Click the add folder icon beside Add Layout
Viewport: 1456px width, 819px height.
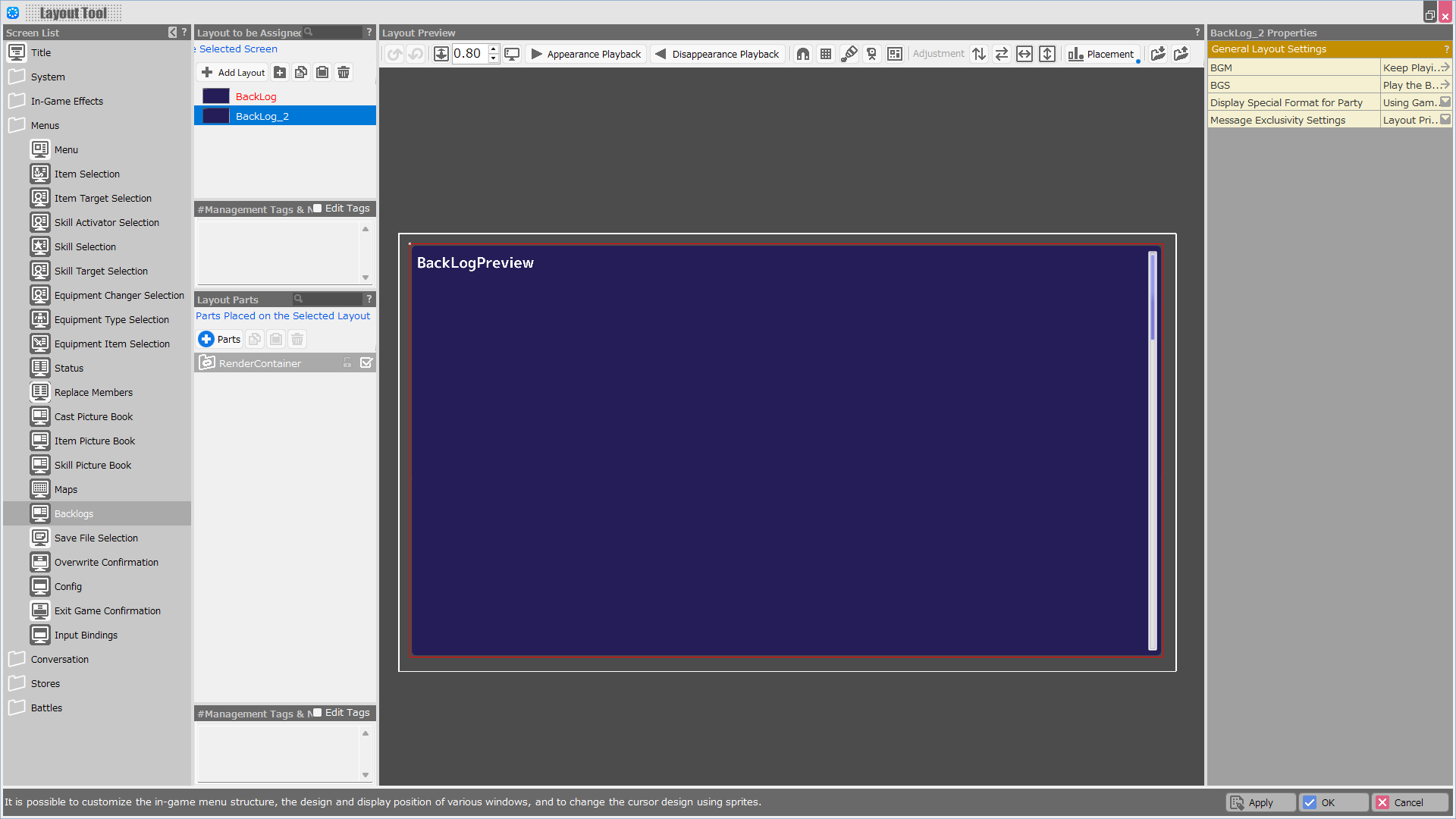280,72
